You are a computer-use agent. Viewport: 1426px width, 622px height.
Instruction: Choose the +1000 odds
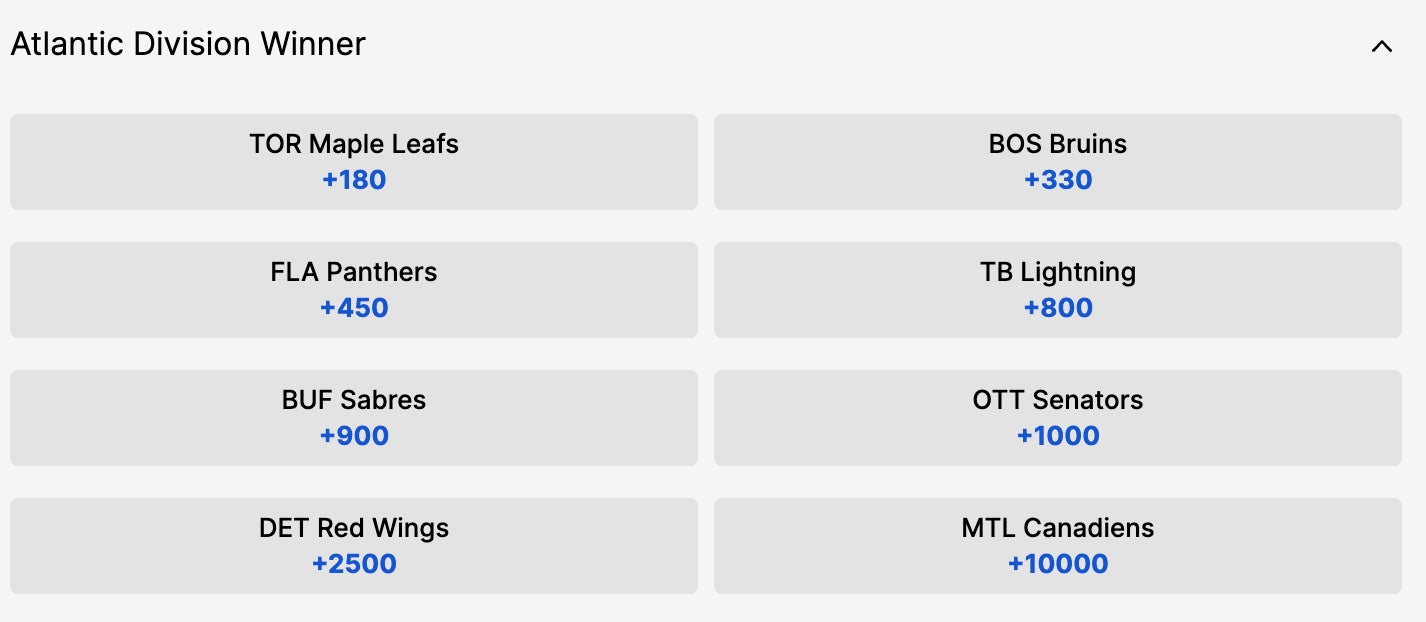(x=1058, y=436)
